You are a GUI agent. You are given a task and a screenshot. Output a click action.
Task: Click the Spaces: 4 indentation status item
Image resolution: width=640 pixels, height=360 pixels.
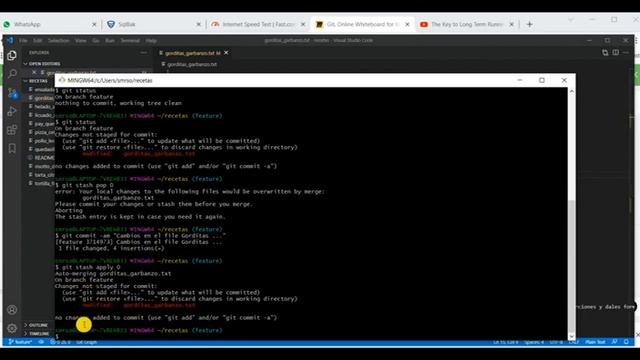(x=534, y=342)
